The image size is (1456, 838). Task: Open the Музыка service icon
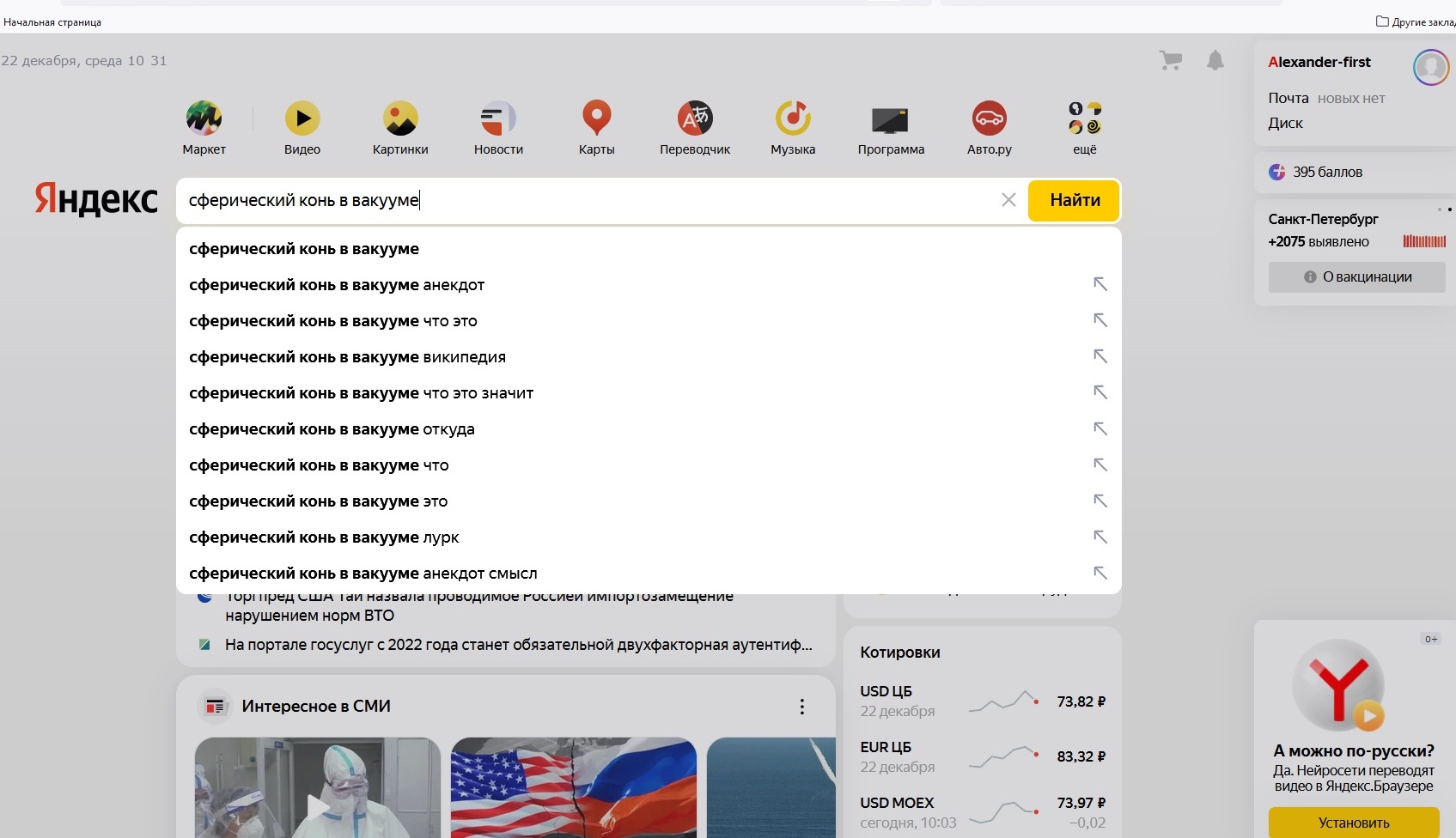pyautogui.click(x=793, y=118)
